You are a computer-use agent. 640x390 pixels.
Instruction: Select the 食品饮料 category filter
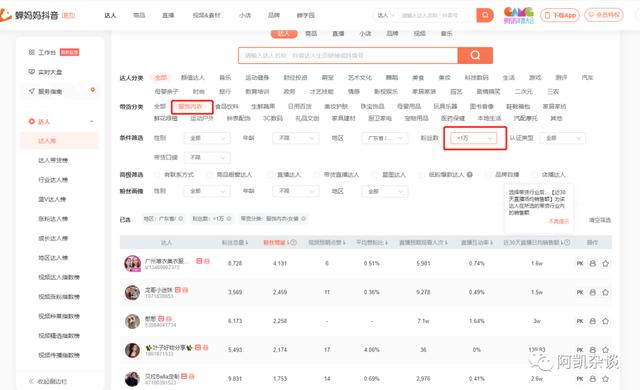click(x=227, y=106)
